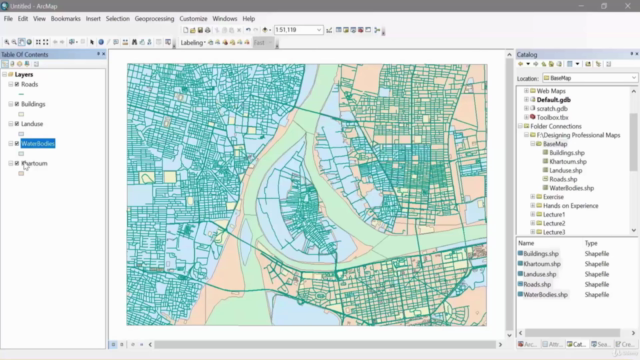The image size is (640, 360).
Task: Collapse the Buildings layer legend
Action: pos(11,104)
